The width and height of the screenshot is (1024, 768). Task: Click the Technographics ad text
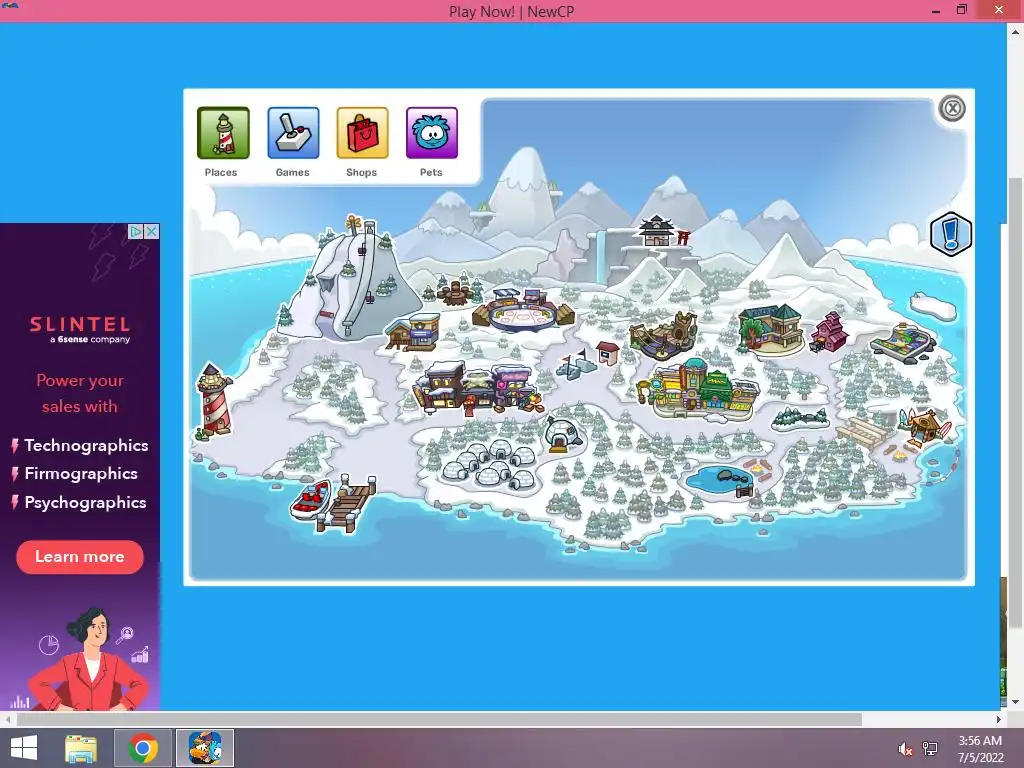click(x=86, y=445)
